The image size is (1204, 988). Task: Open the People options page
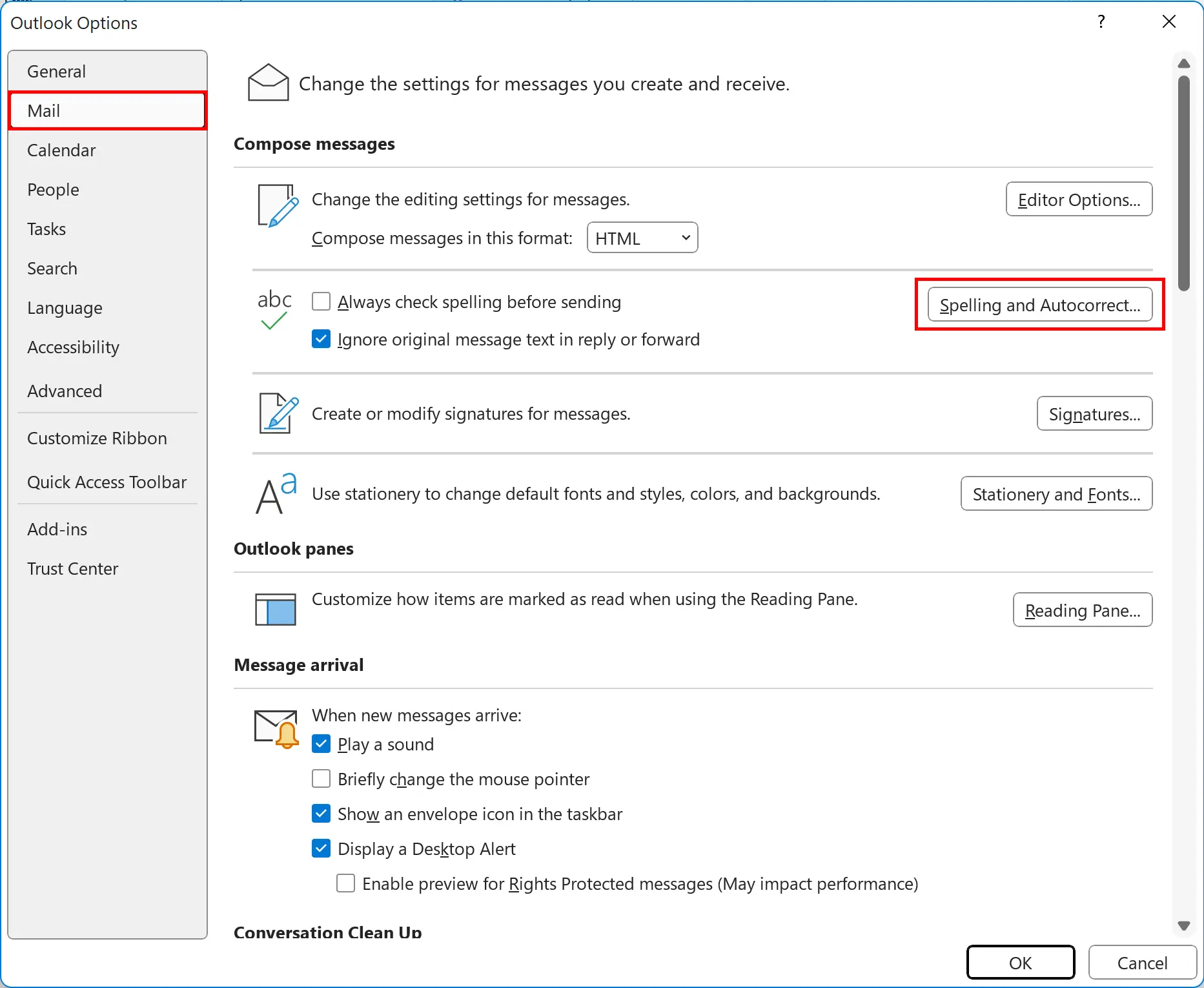(x=107, y=189)
